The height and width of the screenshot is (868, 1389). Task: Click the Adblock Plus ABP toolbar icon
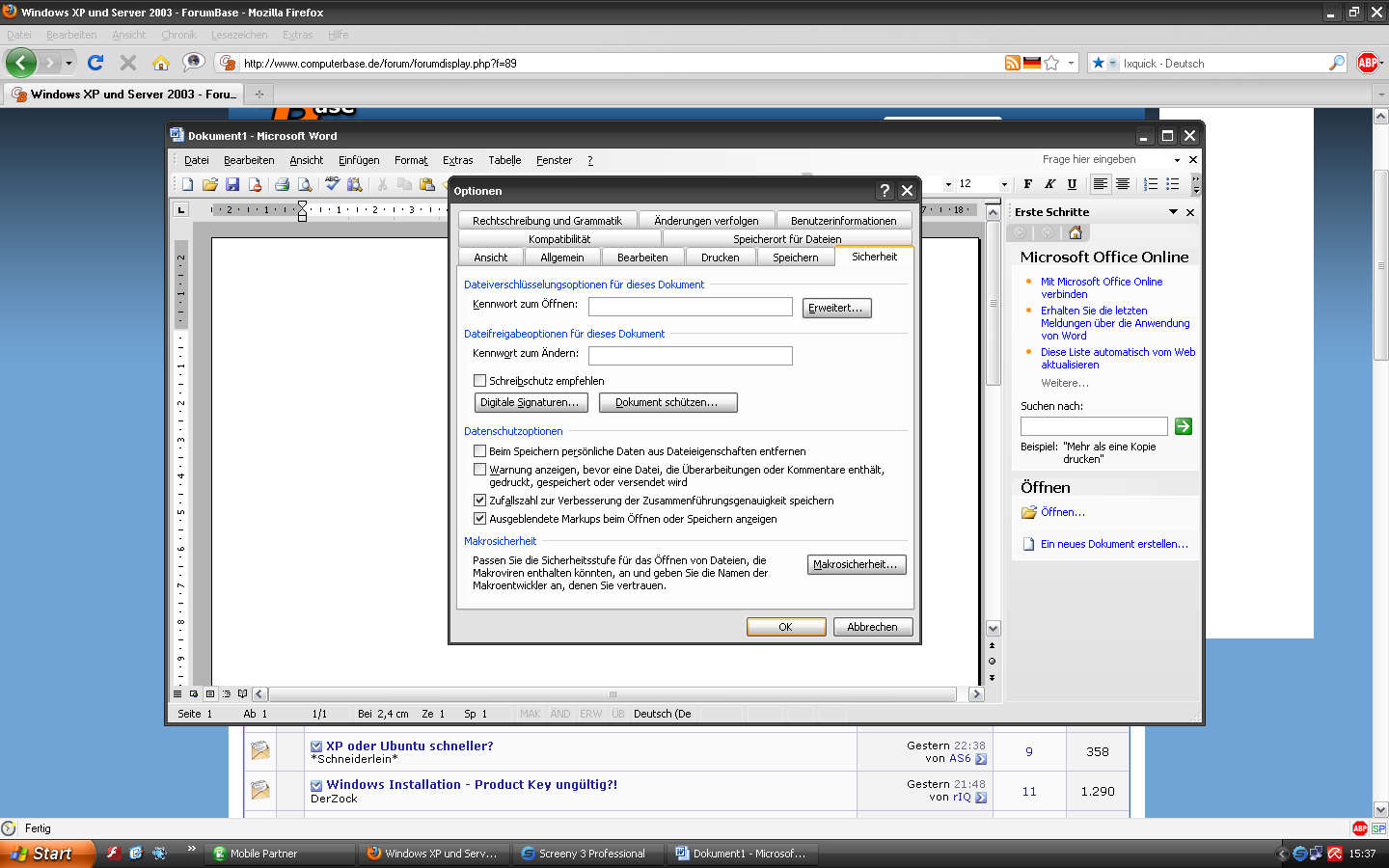pyautogui.click(x=1367, y=63)
